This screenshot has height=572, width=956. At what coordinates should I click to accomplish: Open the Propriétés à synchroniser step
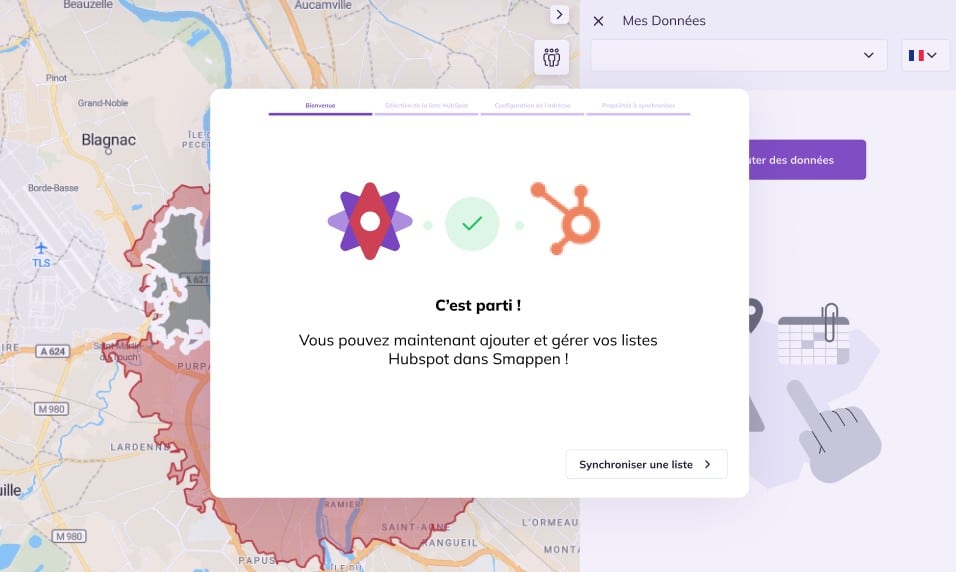click(x=637, y=105)
